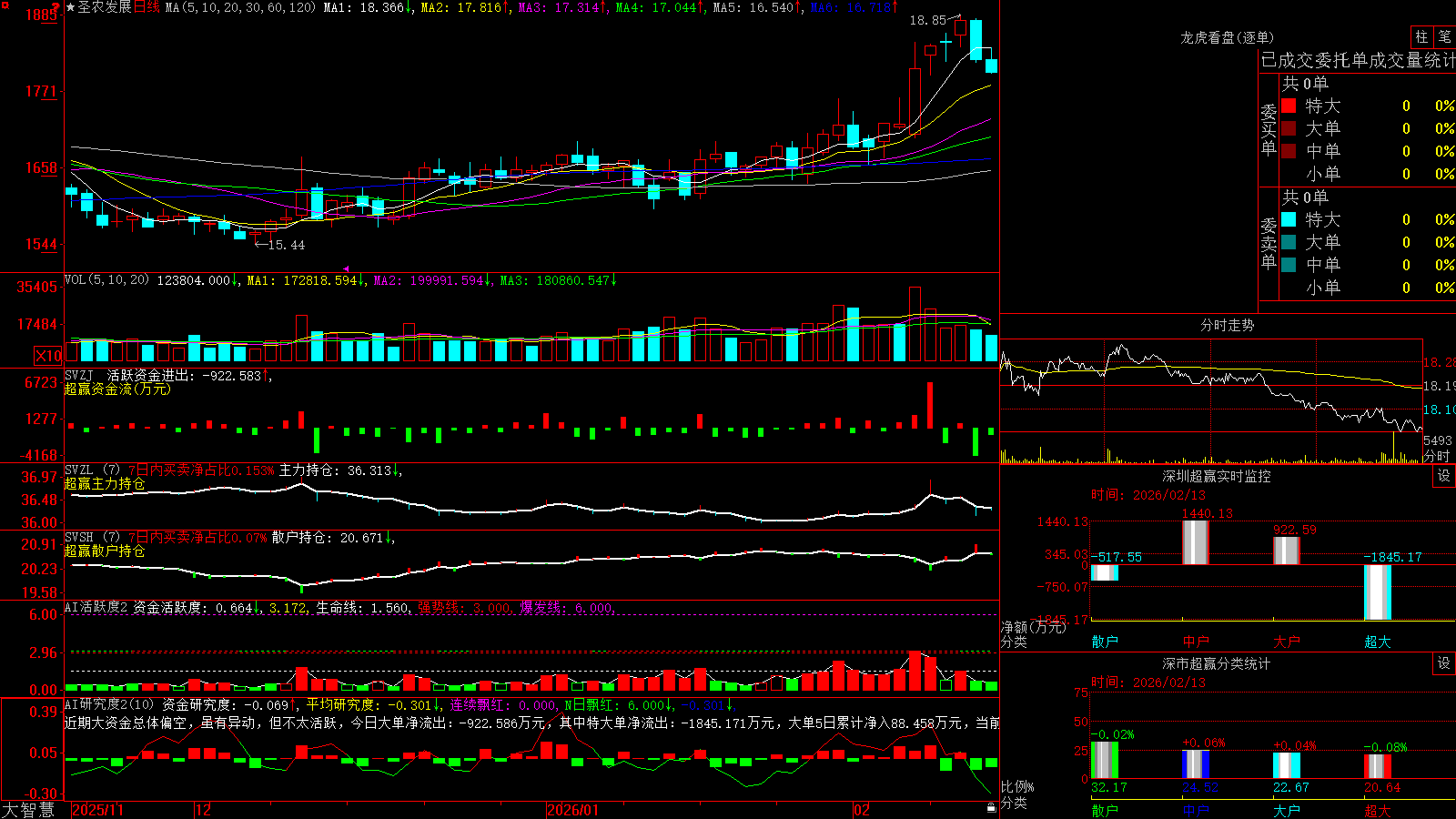Click teal 中单 sell-order color swatch
The image size is (1456, 819).
pyautogui.click(x=1289, y=265)
